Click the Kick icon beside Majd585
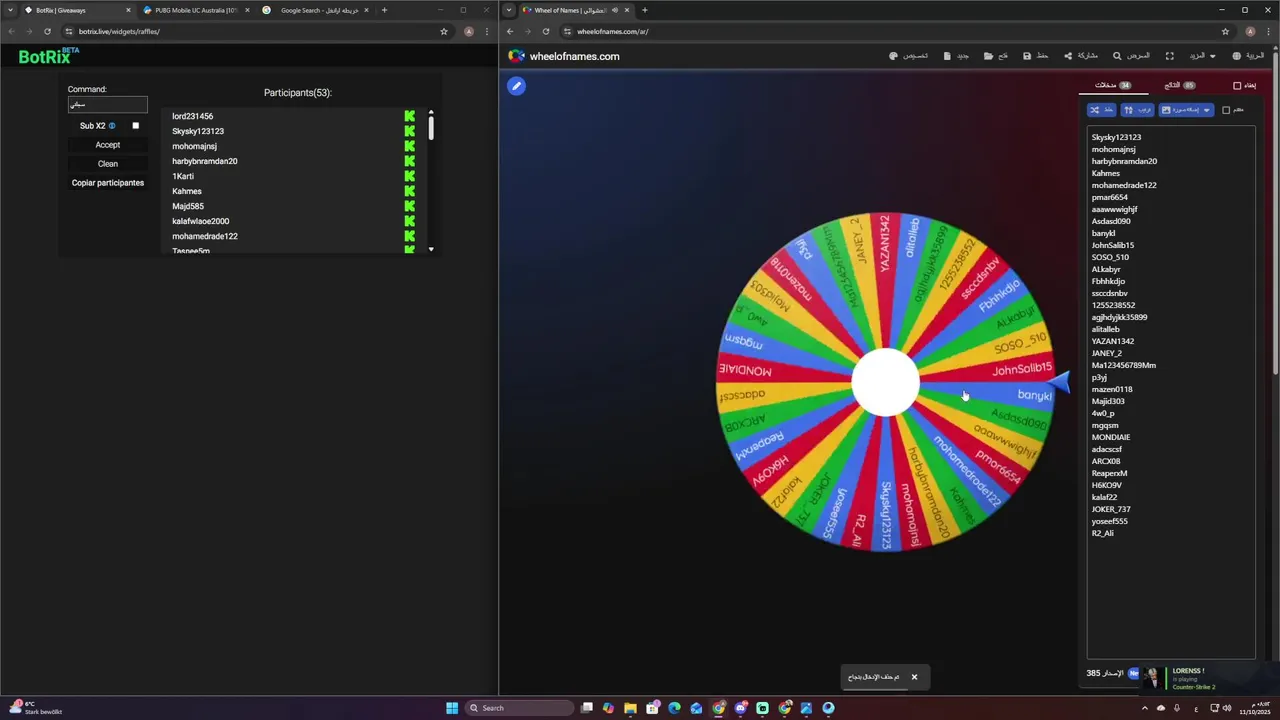Screen dimensions: 1280x720 click(x=409, y=206)
